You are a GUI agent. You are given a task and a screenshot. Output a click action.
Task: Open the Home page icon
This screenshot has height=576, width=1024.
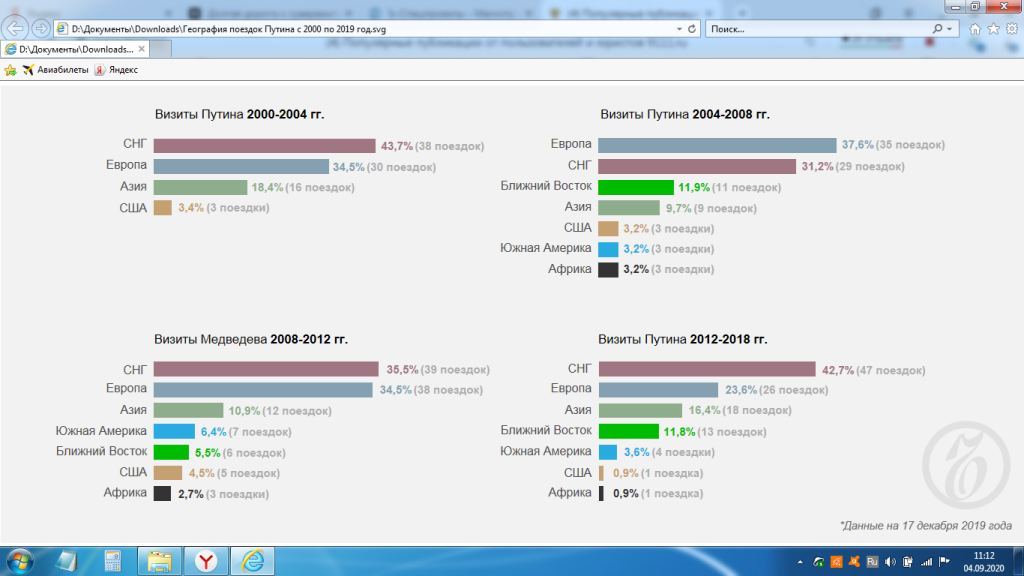[x=975, y=29]
